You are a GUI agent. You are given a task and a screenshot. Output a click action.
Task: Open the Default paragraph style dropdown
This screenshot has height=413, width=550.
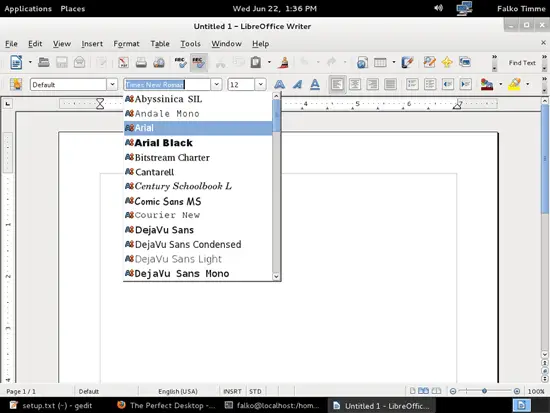pos(112,84)
